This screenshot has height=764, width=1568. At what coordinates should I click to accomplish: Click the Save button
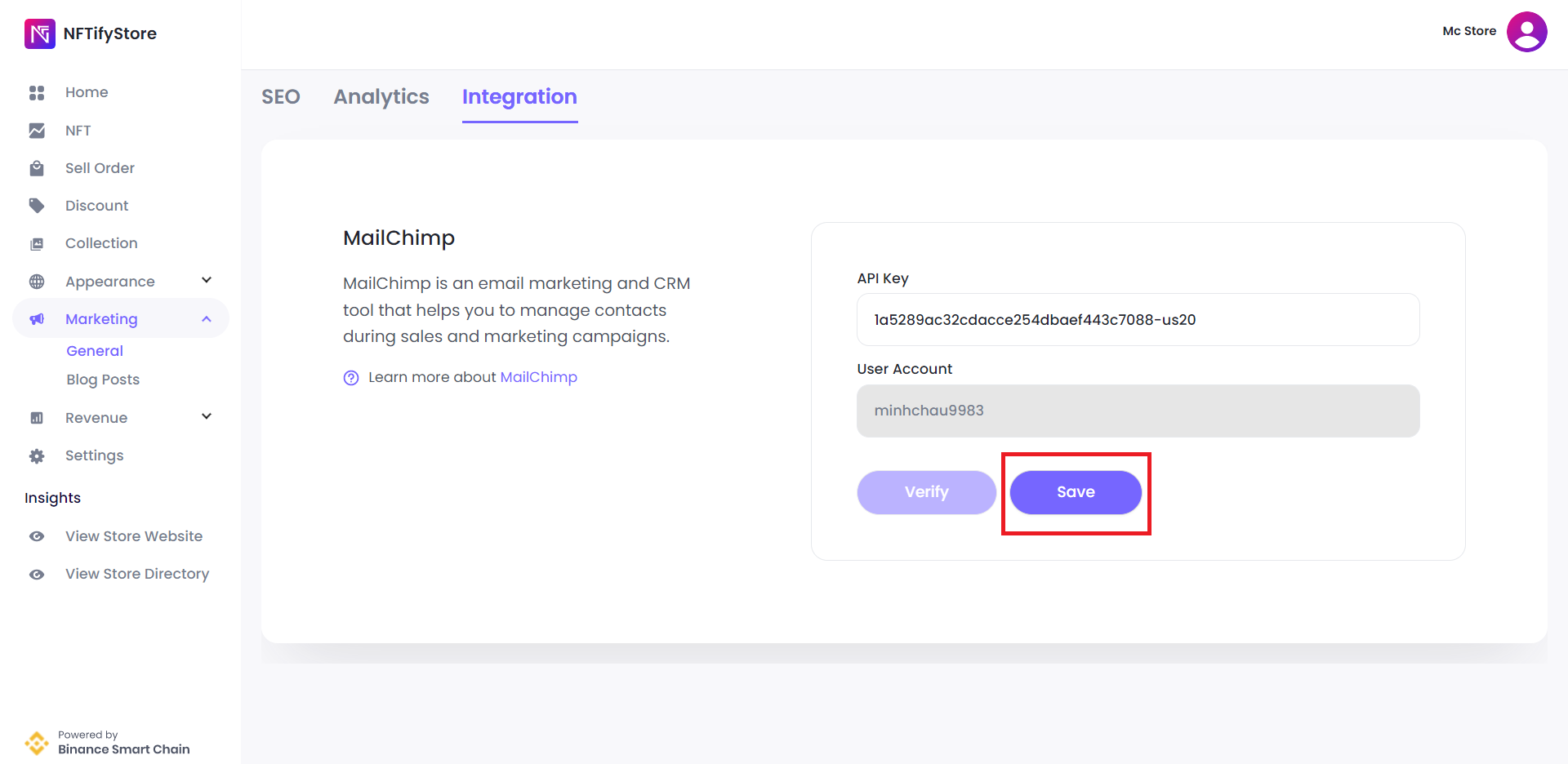pyautogui.click(x=1076, y=492)
